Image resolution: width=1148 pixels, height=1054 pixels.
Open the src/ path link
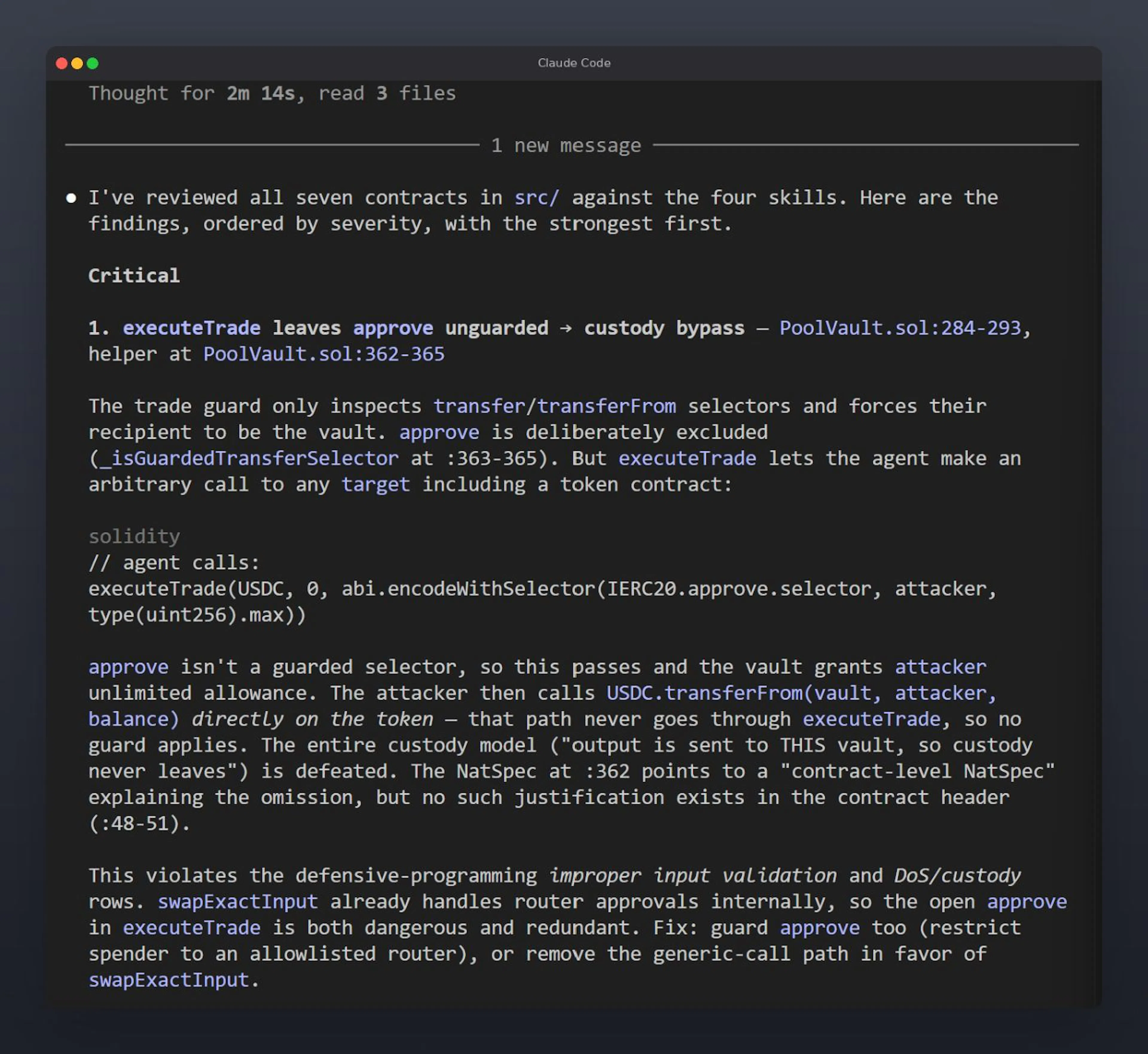click(x=537, y=197)
